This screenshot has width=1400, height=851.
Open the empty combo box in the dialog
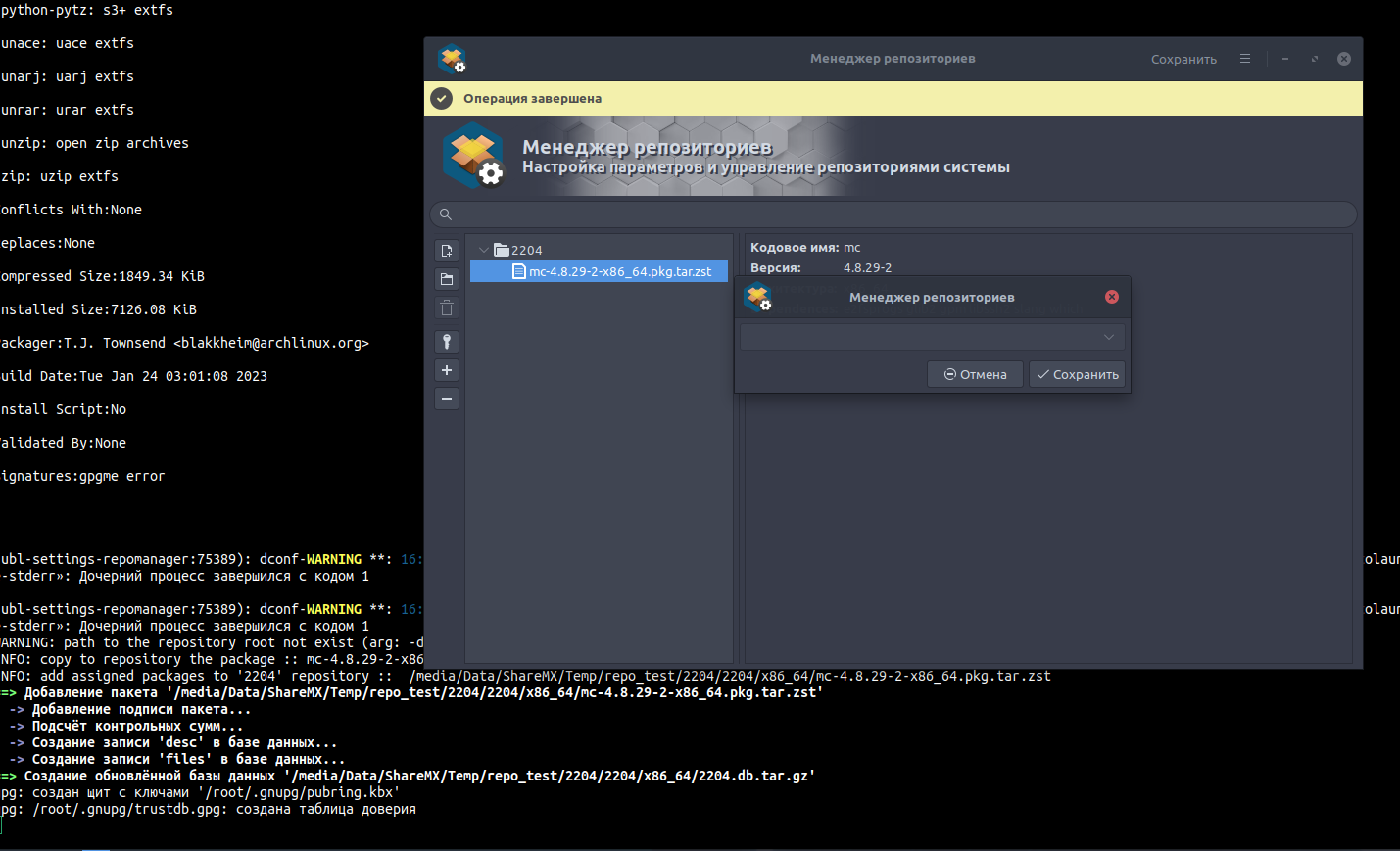[932, 337]
